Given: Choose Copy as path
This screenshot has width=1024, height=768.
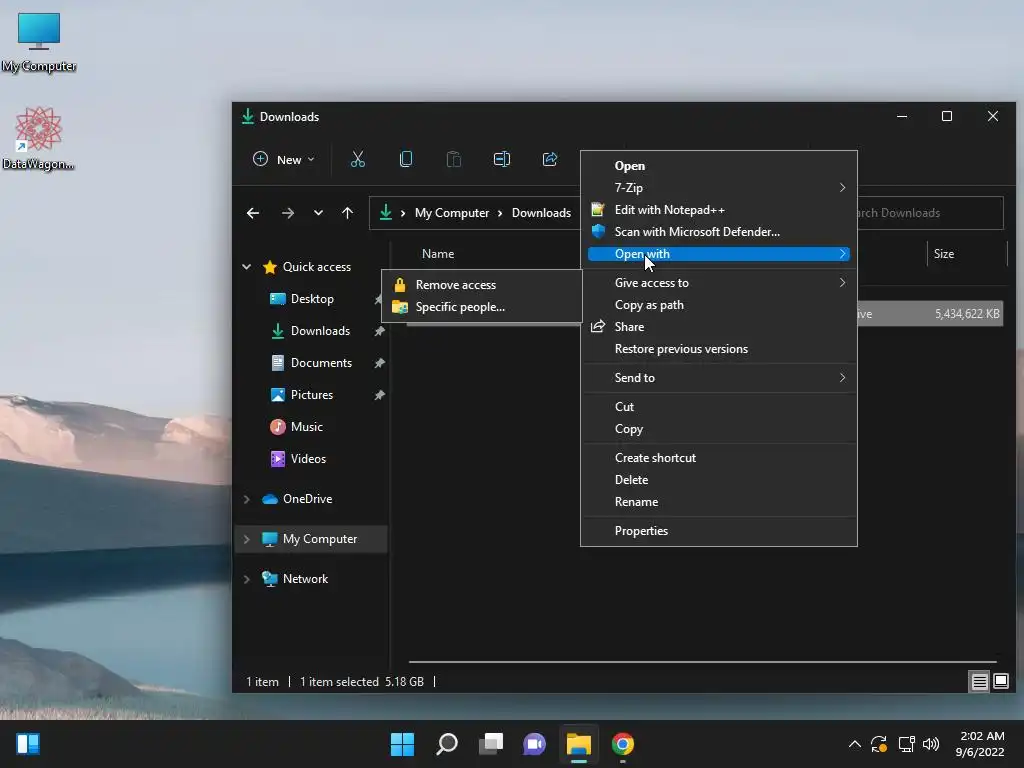Looking at the screenshot, I should [718, 305].
